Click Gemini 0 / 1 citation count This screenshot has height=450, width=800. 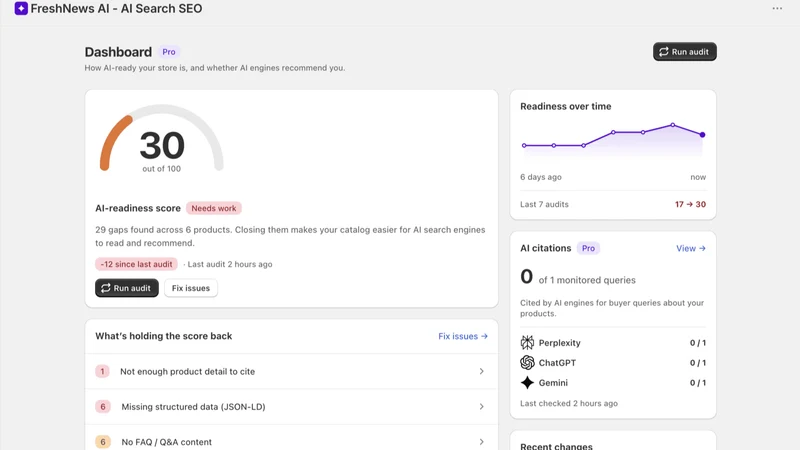click(698, 383)
